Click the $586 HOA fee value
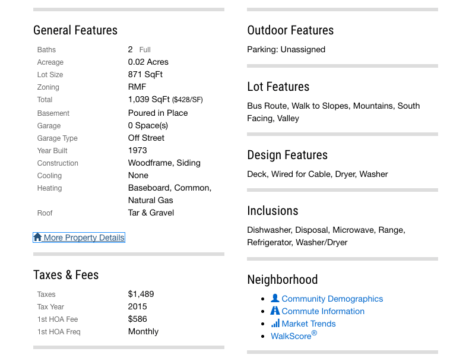The height and width of the screenshot is (361, 450). pos(137,319)
